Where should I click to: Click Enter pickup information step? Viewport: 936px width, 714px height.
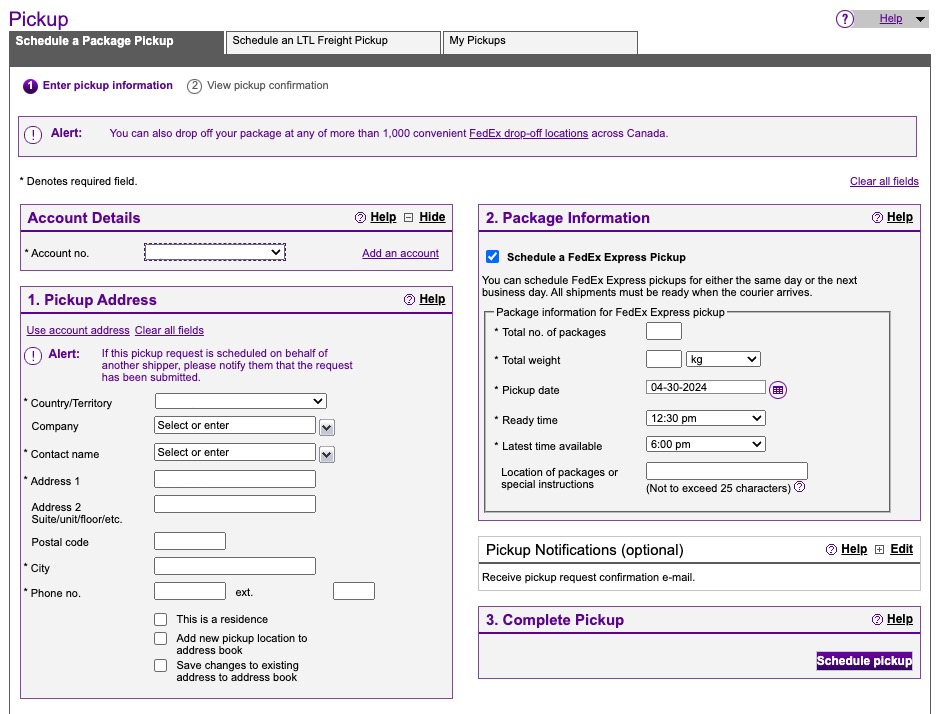pyautogui.click(x=98, y=85)
